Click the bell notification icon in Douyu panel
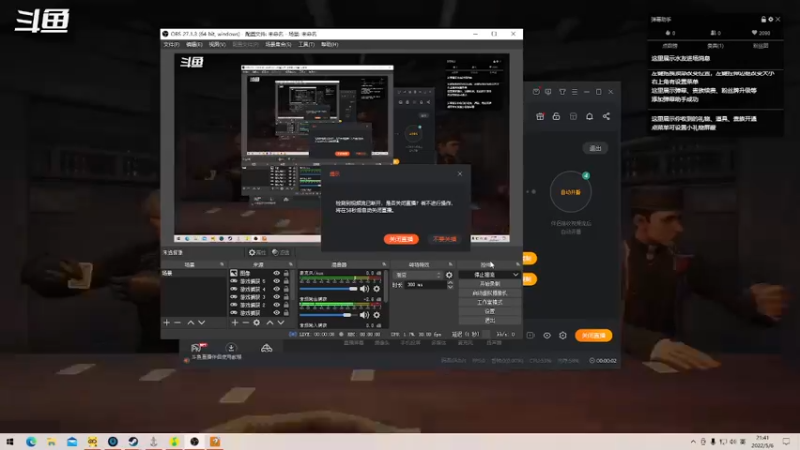The height and width of the screenshot is (450, 800). [589, 116]
